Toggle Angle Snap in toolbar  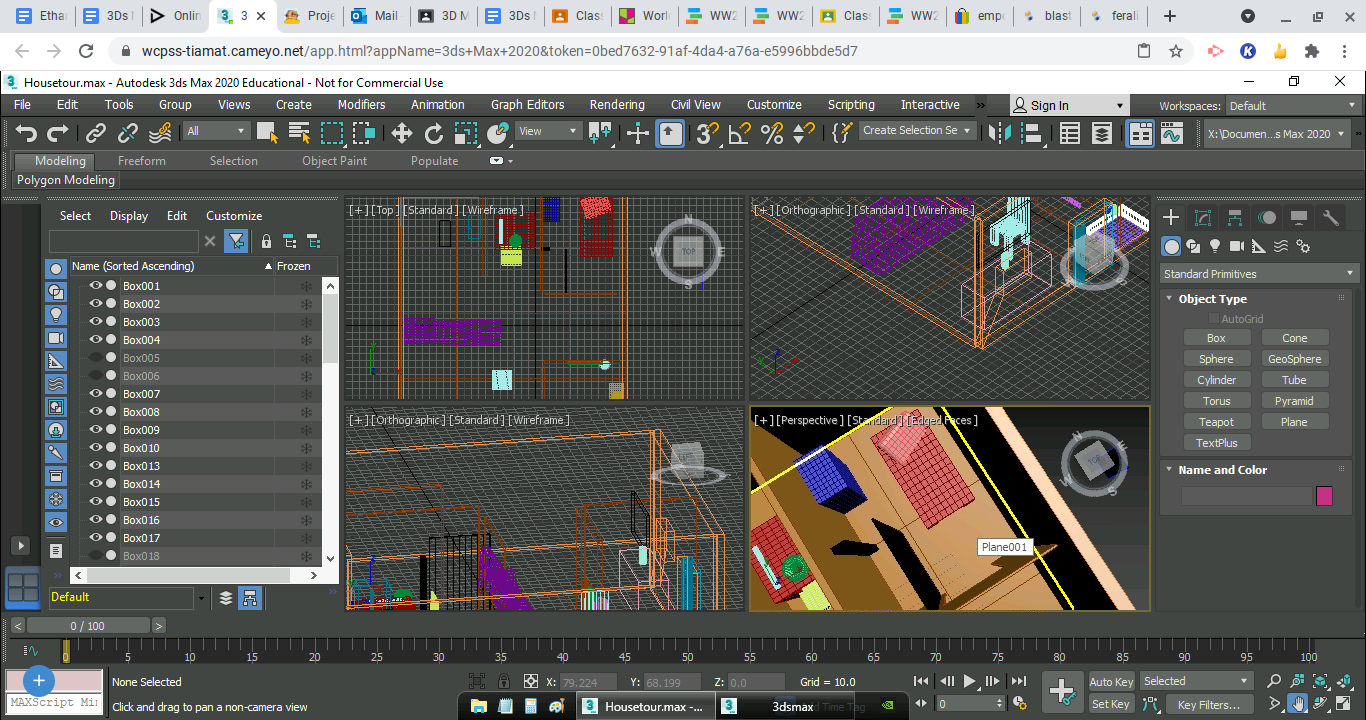(x=740, y=133)
